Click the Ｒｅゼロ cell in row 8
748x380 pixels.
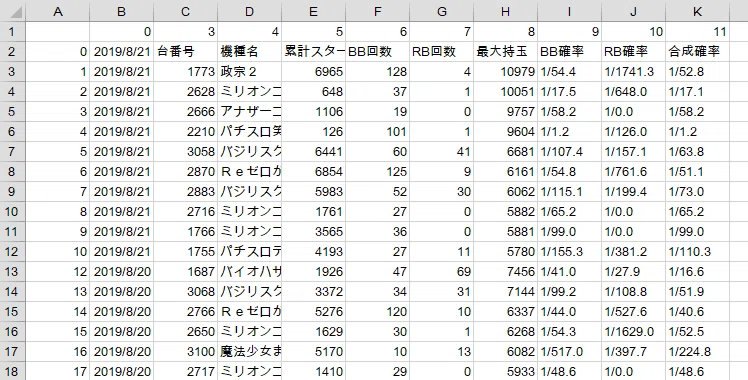249,172
